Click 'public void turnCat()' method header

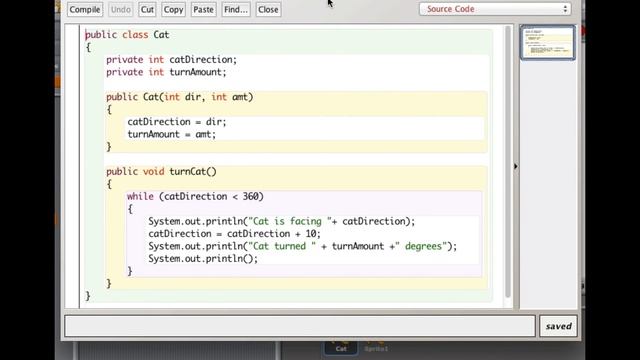[x=161, y=171]
